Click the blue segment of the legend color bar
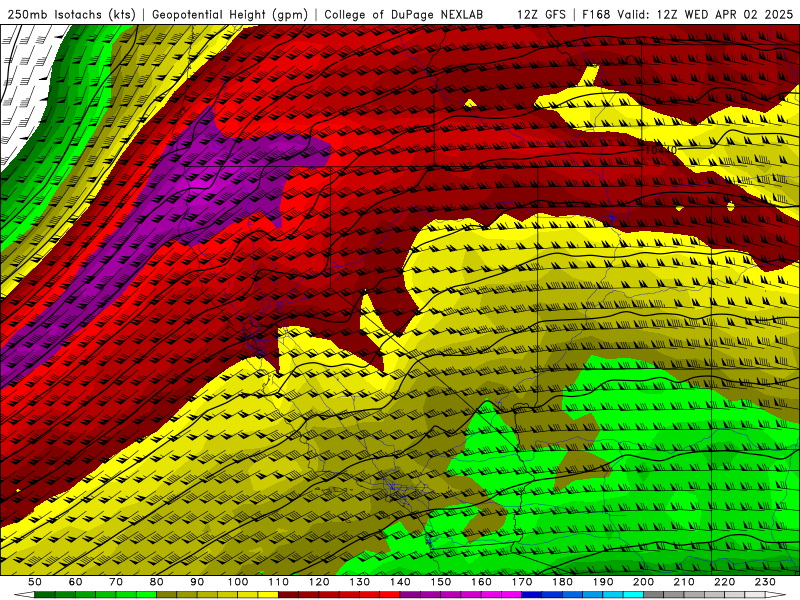The image size is (800, 600). 582,595
